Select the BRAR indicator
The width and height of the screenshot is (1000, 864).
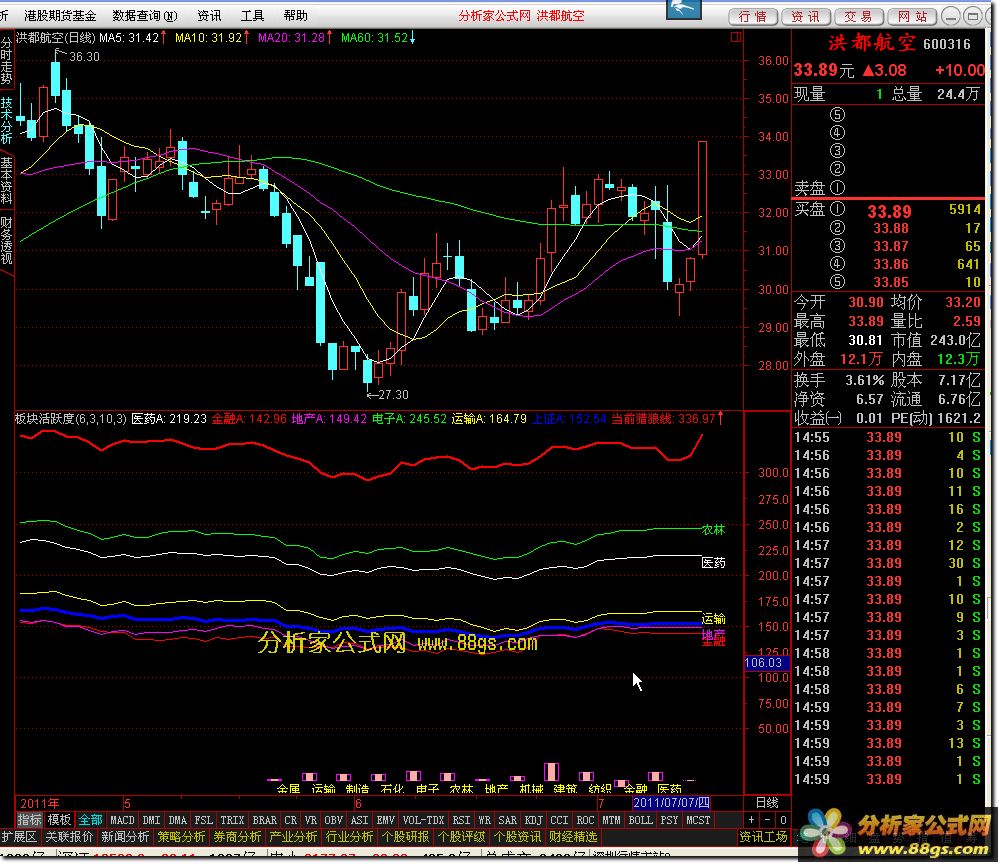[x=265, y=820]
